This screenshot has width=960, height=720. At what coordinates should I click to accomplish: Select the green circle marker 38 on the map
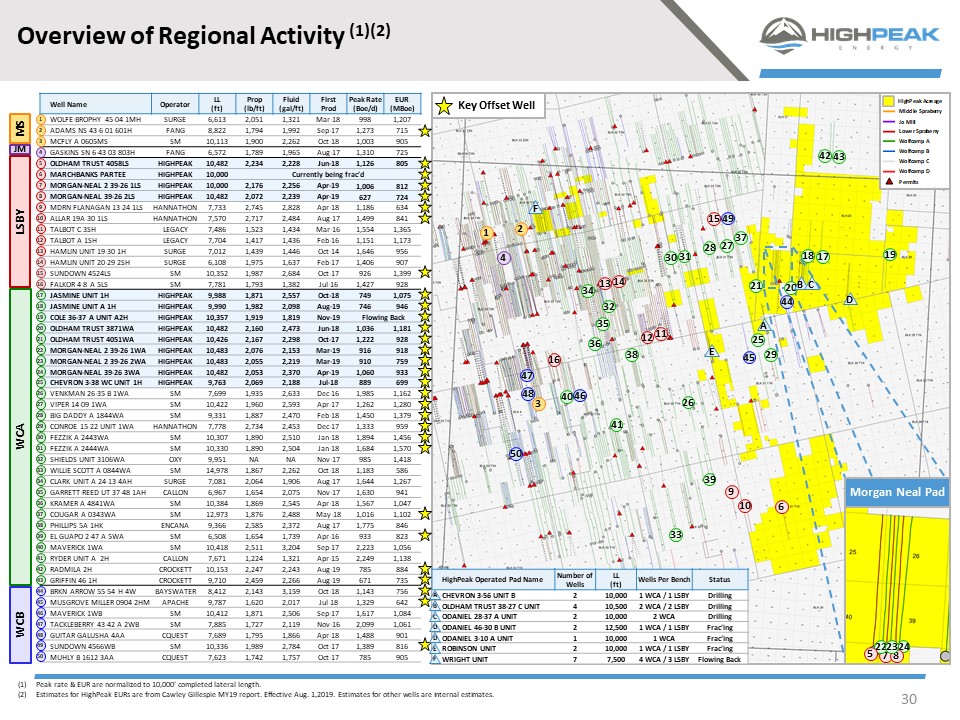[x=632, y=354]
